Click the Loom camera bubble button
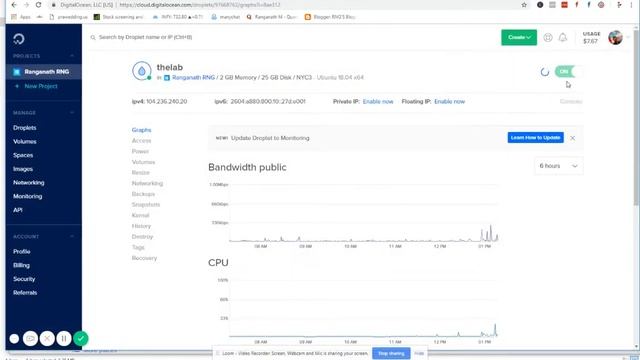Screen dimensions: 640x360 (30, 338)
